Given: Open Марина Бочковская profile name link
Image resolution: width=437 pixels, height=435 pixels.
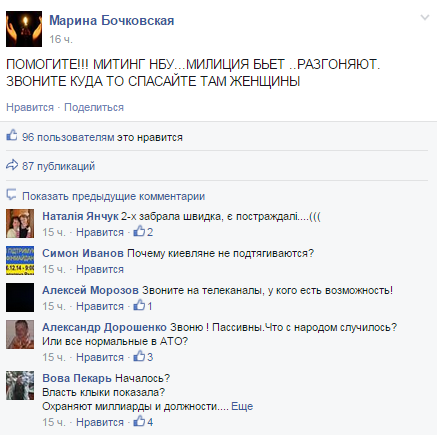Looking at the screenshot, I should click(112, 21).
